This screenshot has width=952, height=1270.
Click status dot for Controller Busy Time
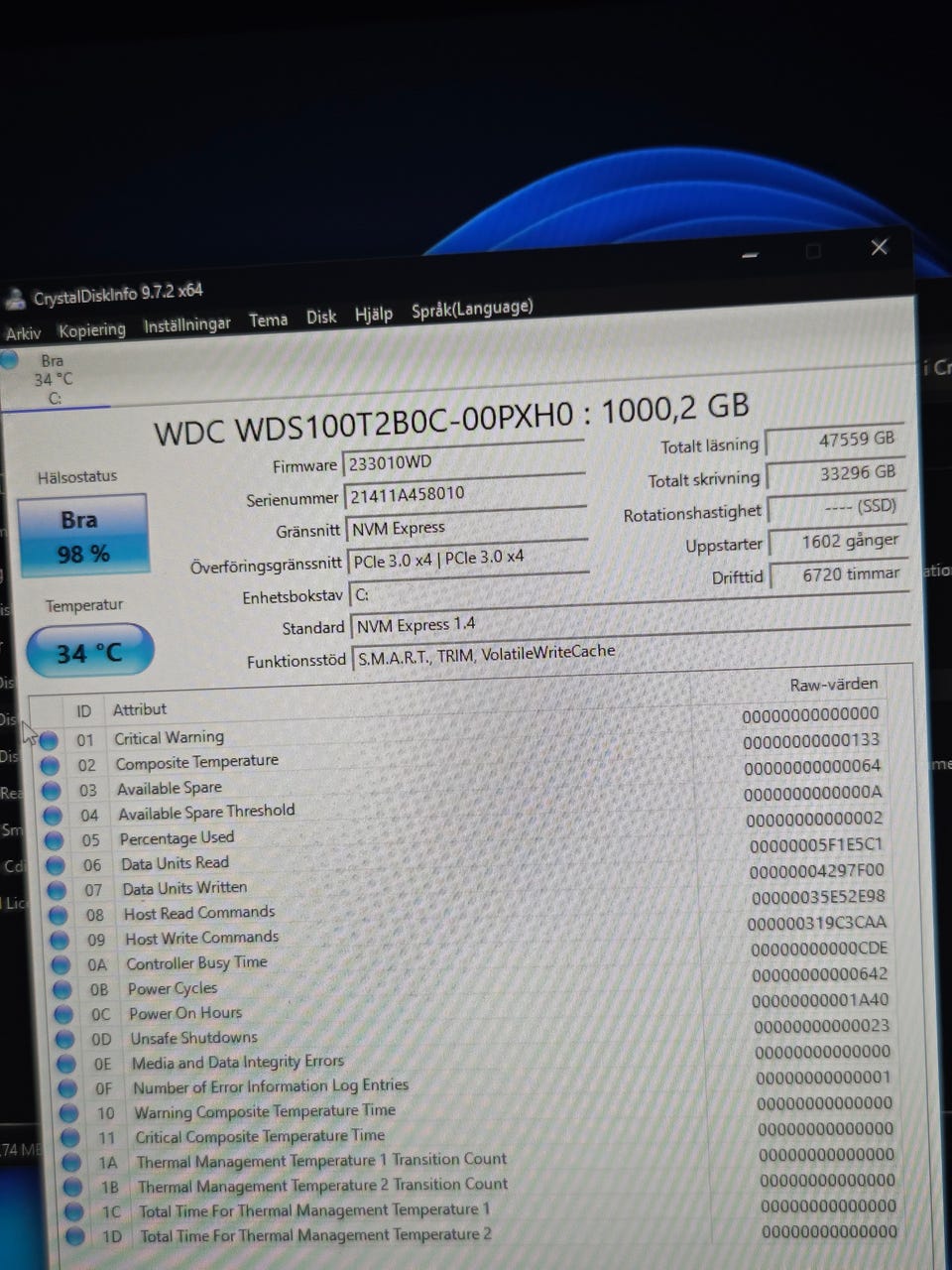coord(60,964)
